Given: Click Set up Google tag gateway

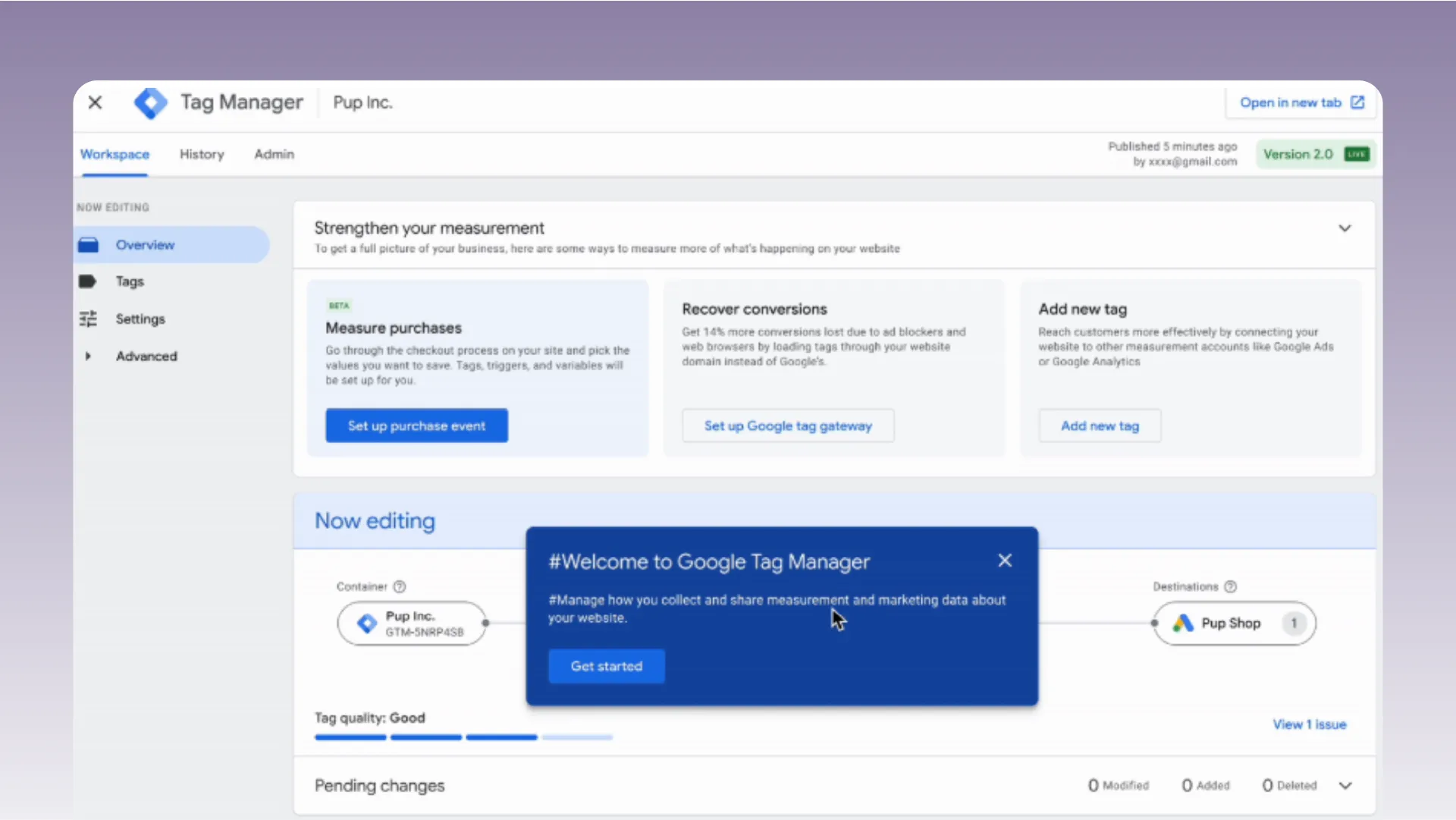Looking at the screenshot, I should (x=788, y=426).
